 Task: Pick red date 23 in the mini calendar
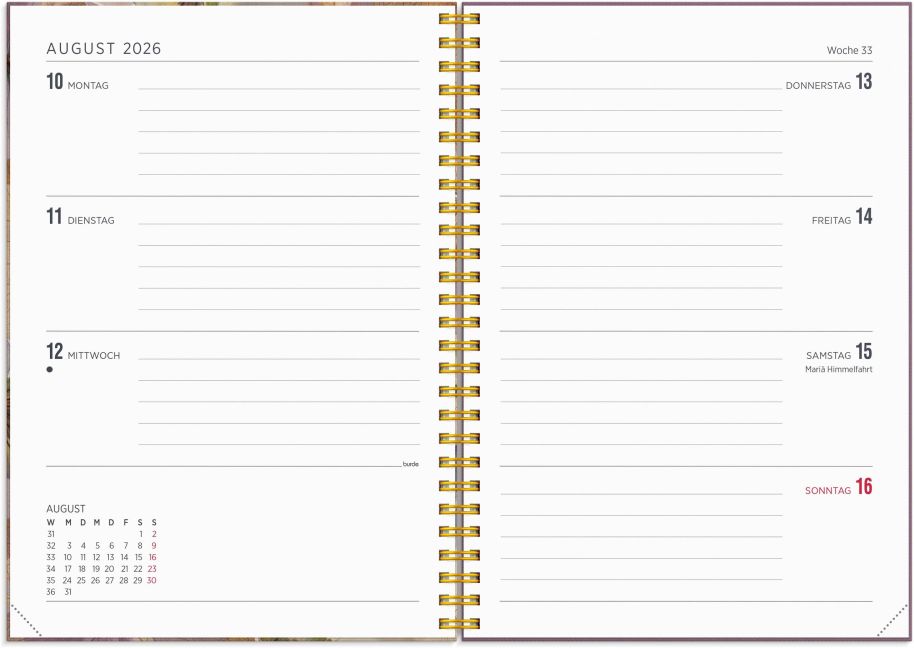(152, 569)
